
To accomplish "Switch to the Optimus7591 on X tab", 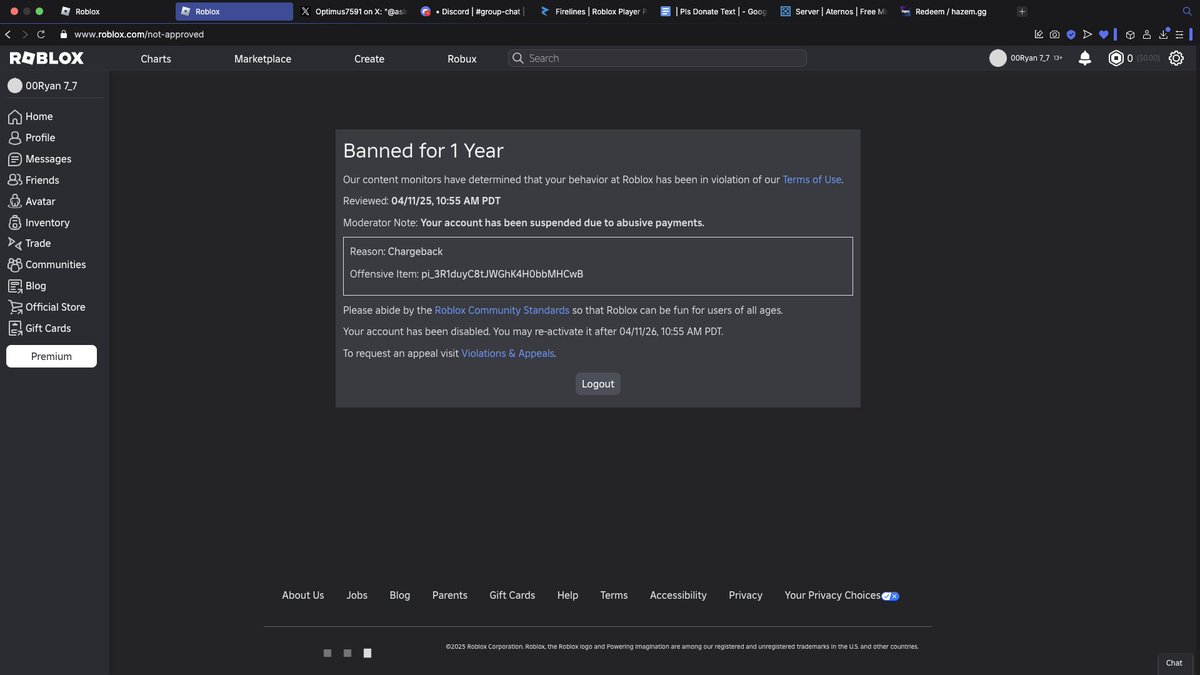I will (353, 11).
